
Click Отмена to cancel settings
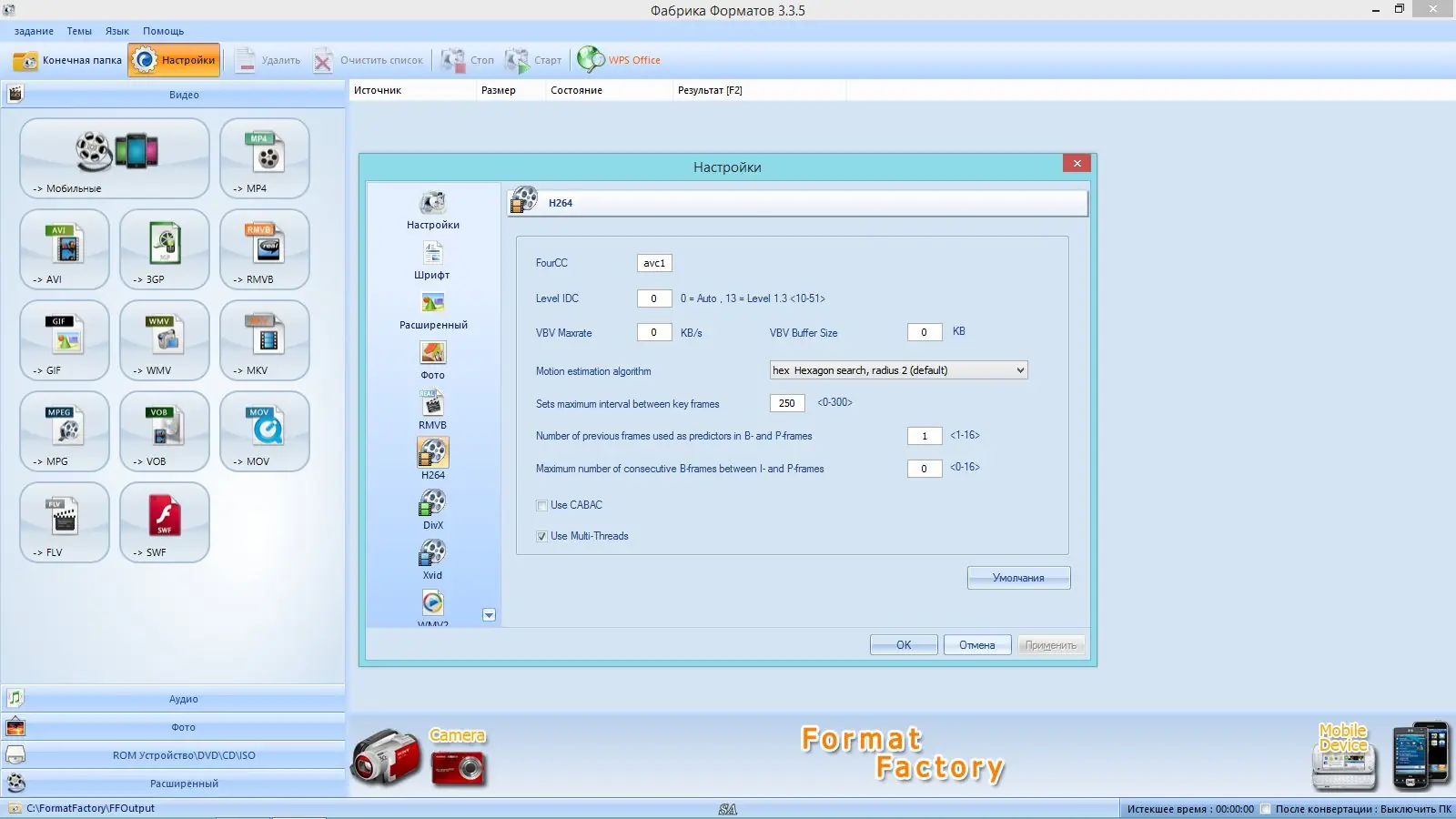point(977,645)
